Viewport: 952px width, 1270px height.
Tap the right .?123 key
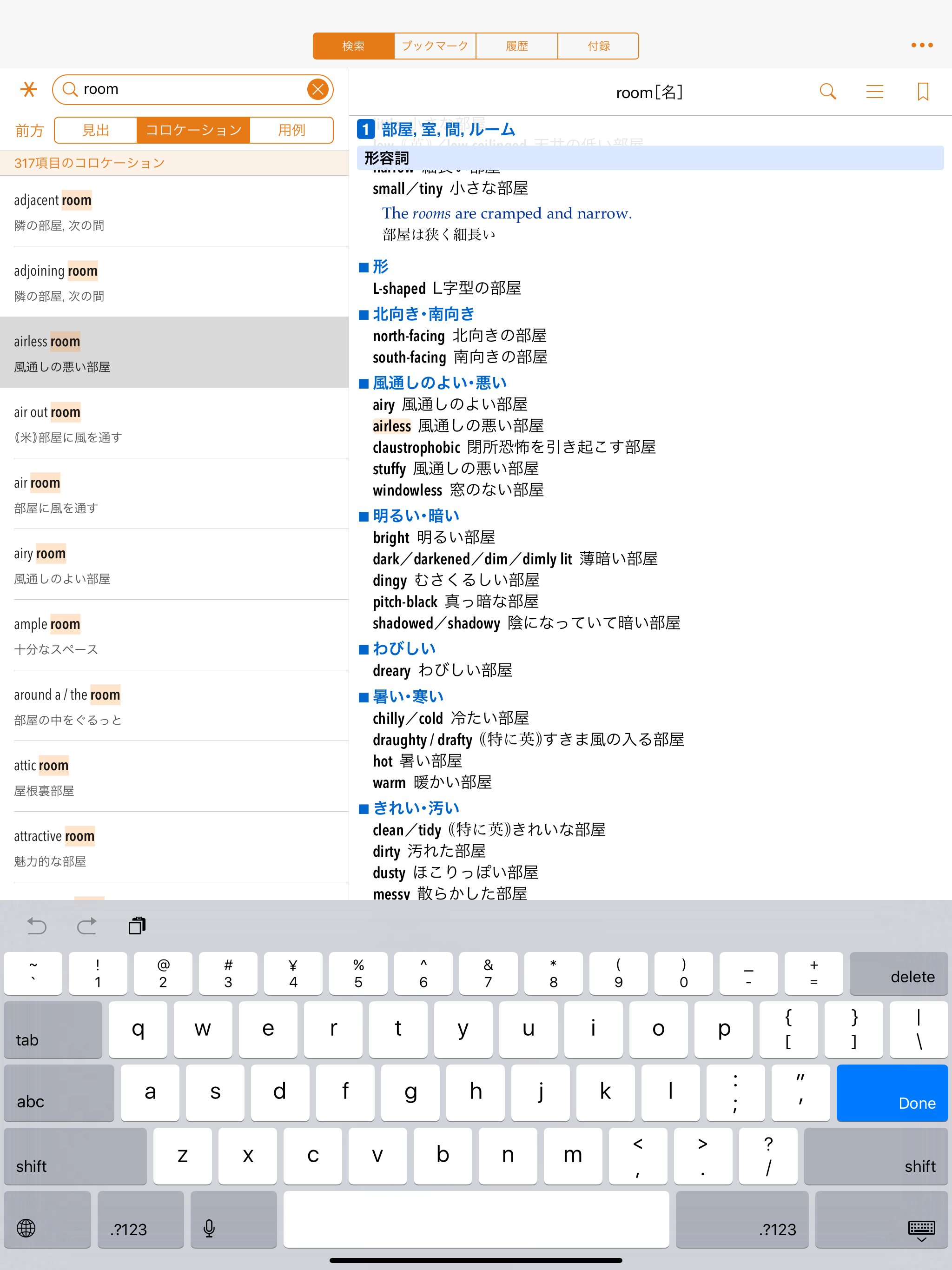coord(742,1219)
